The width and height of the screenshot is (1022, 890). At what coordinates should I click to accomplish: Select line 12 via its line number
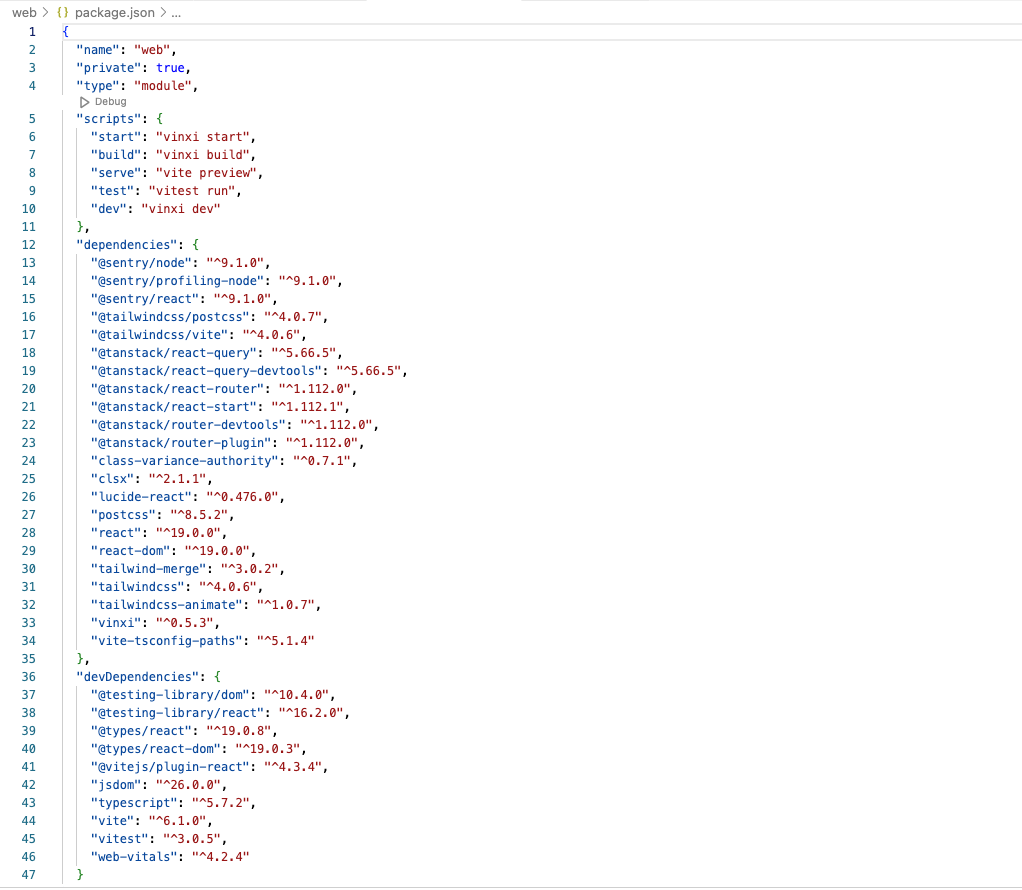point(29,245)
